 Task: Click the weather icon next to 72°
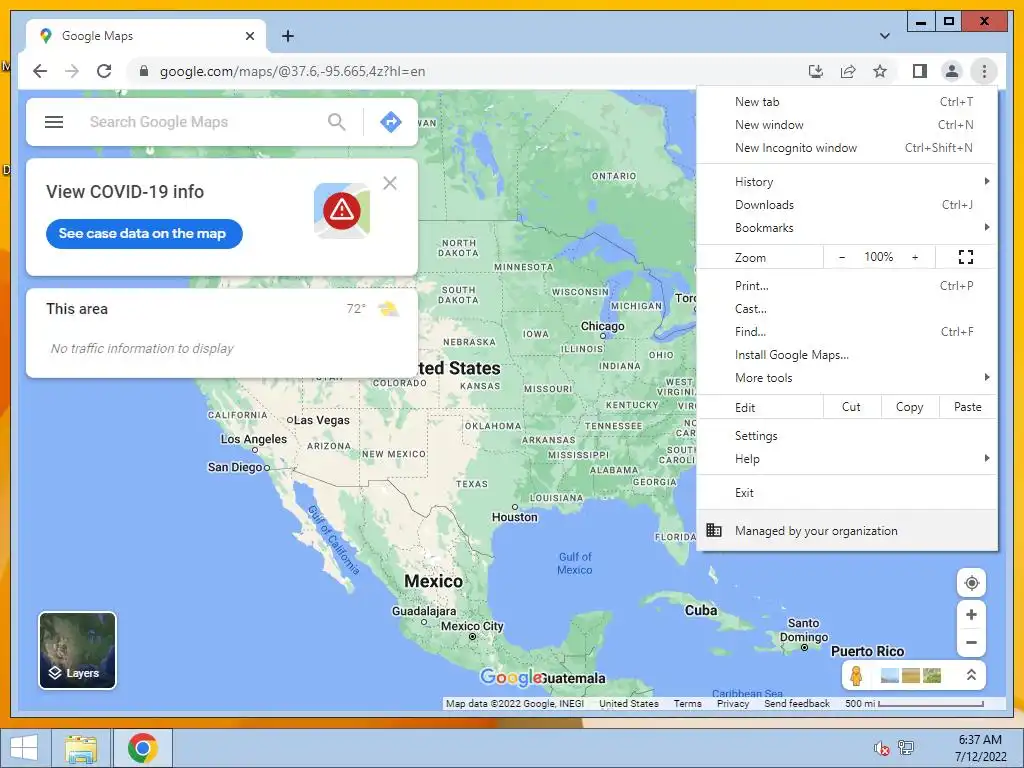coord(389,308)
